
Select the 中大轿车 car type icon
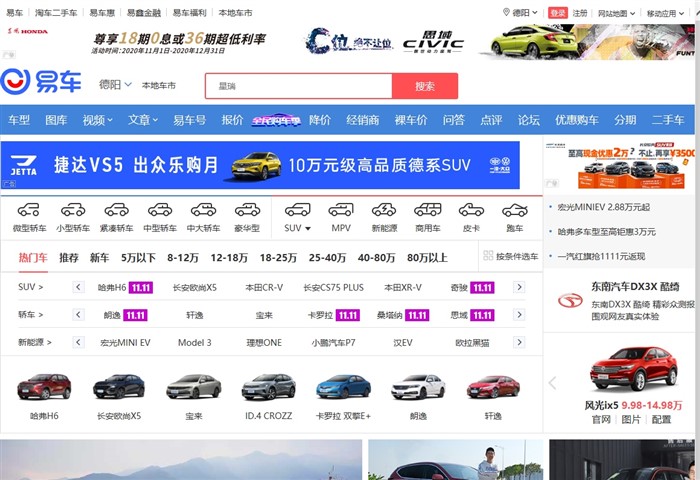tap(204, 209)
